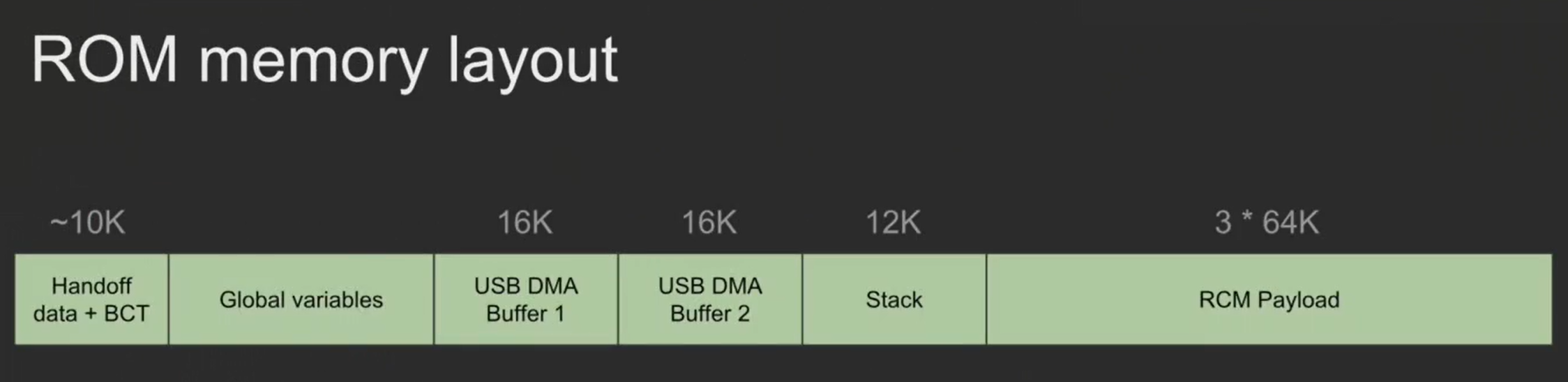Screen dimensions: 1568x382
Task: Click the word "layout" in the title
Action: coord(533,63)
